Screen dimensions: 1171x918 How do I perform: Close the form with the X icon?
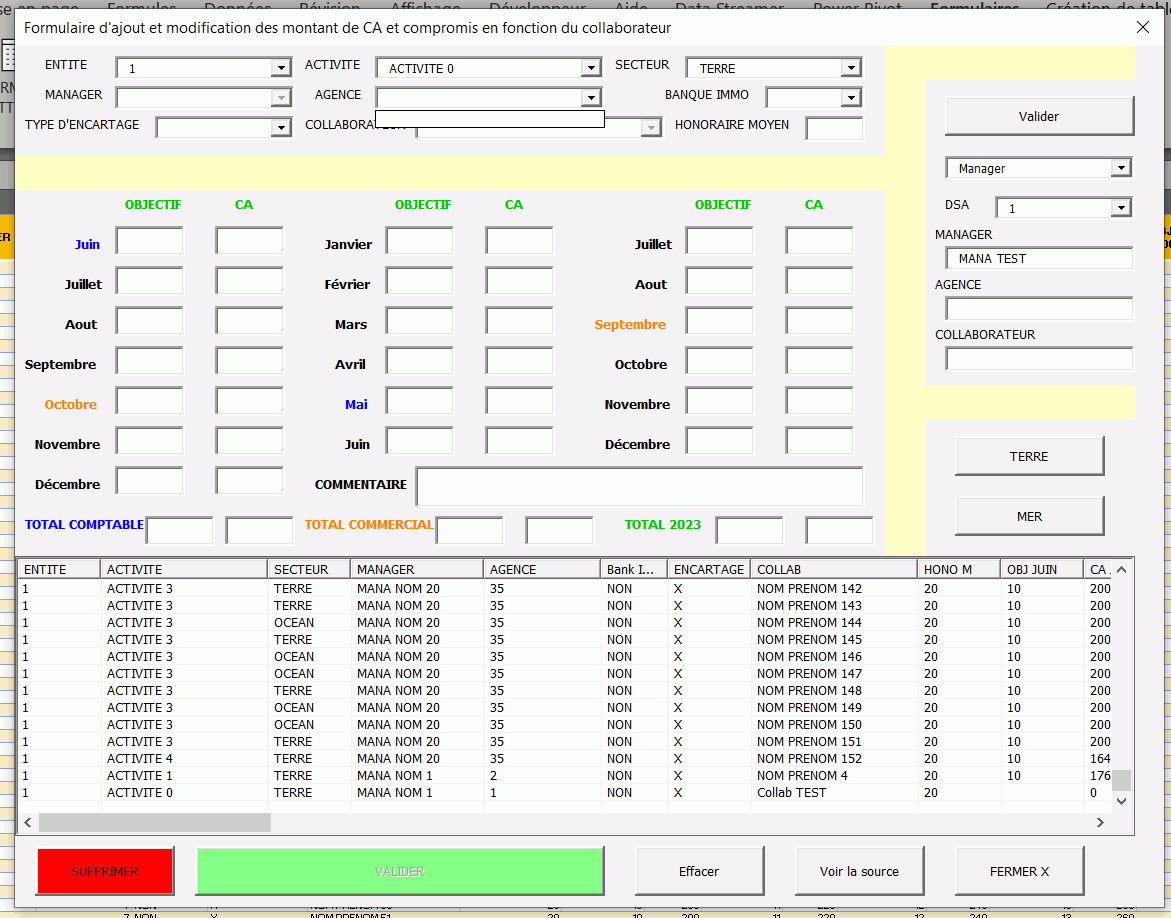pyautogui.click(x=1142, y=27)
